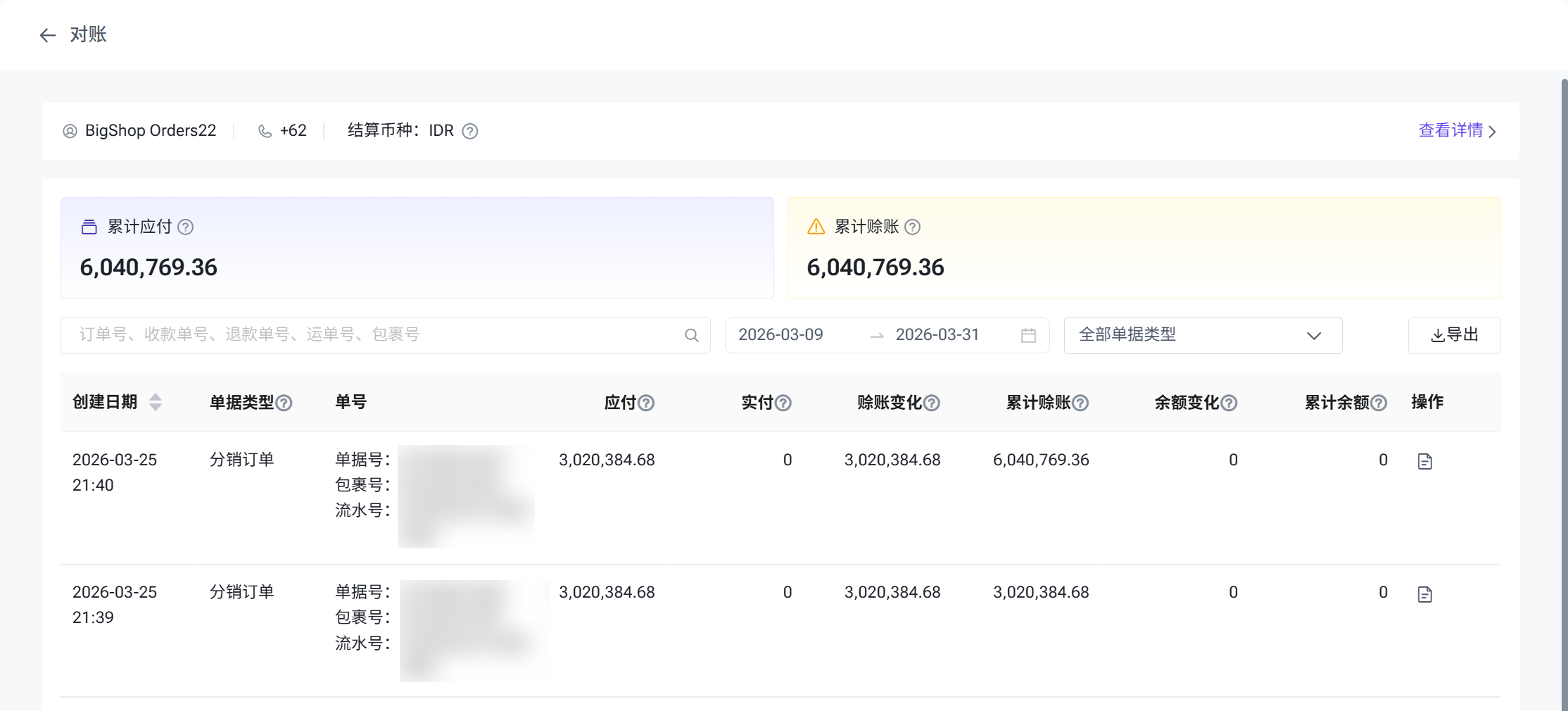Click the back arrow next to 对账
This screenshot has width=1568, height=711.
tap(47, 35)
